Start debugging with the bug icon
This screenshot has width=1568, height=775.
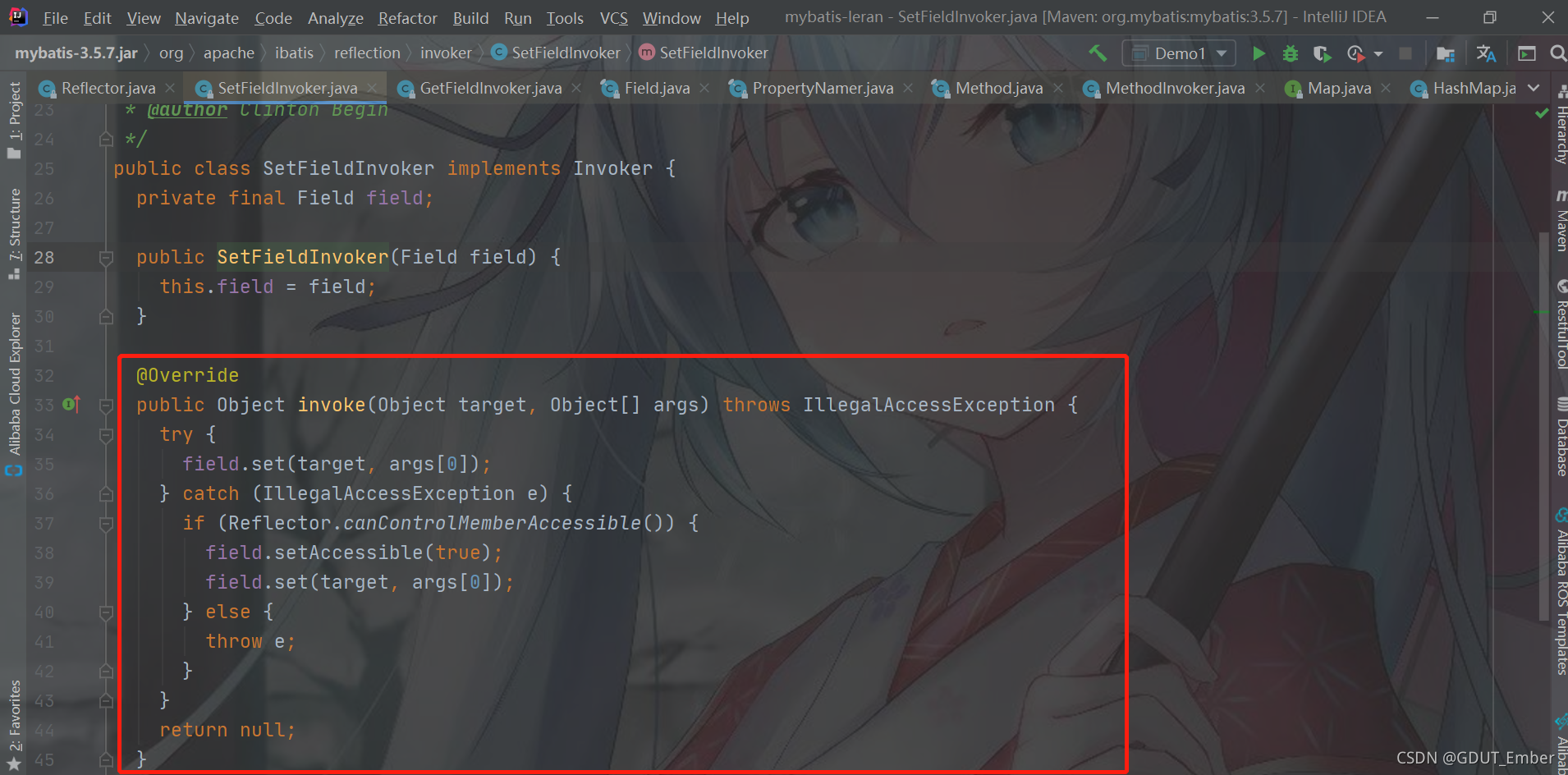1291,53
